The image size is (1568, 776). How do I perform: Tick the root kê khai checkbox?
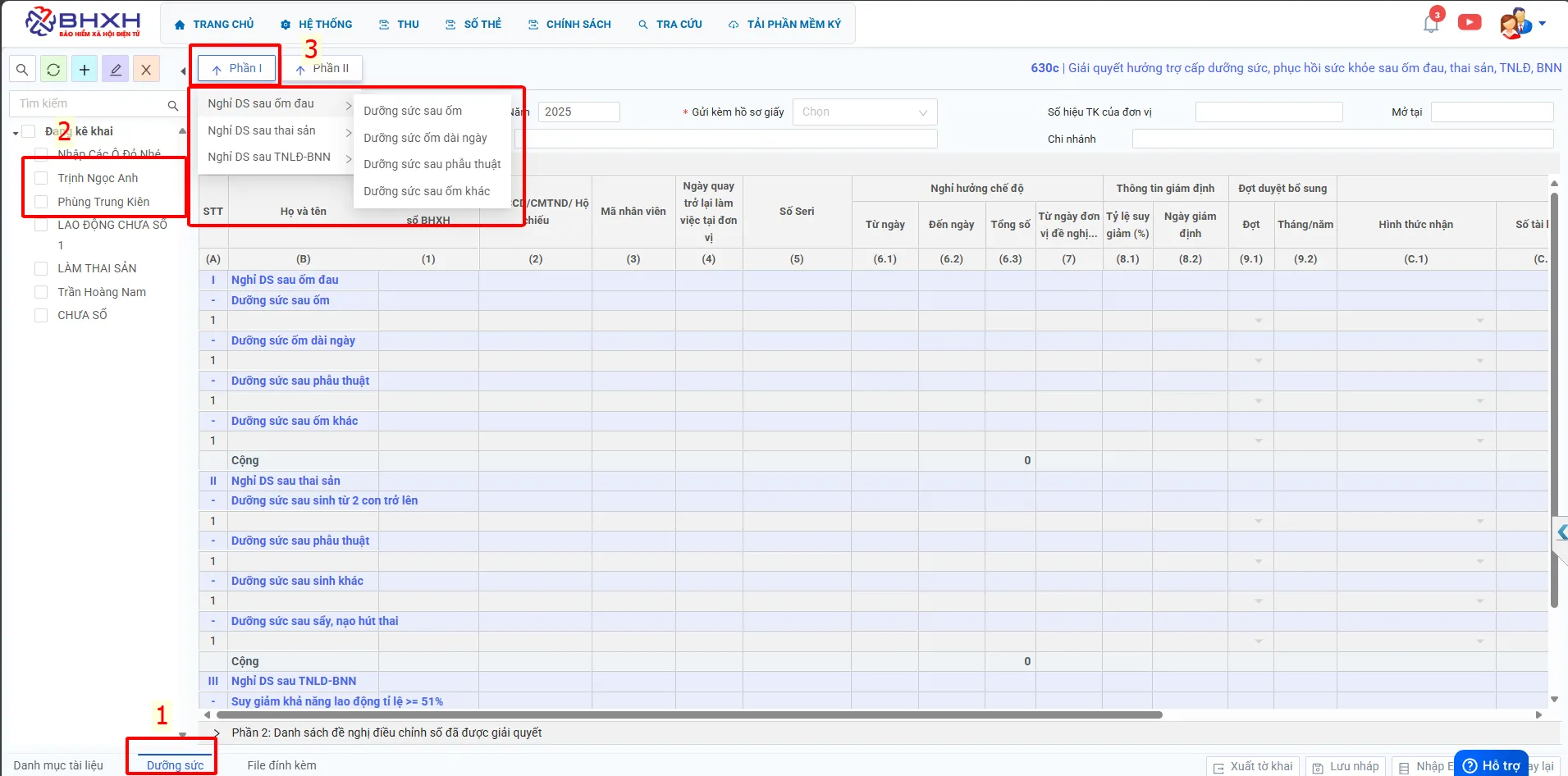point(29,131)
